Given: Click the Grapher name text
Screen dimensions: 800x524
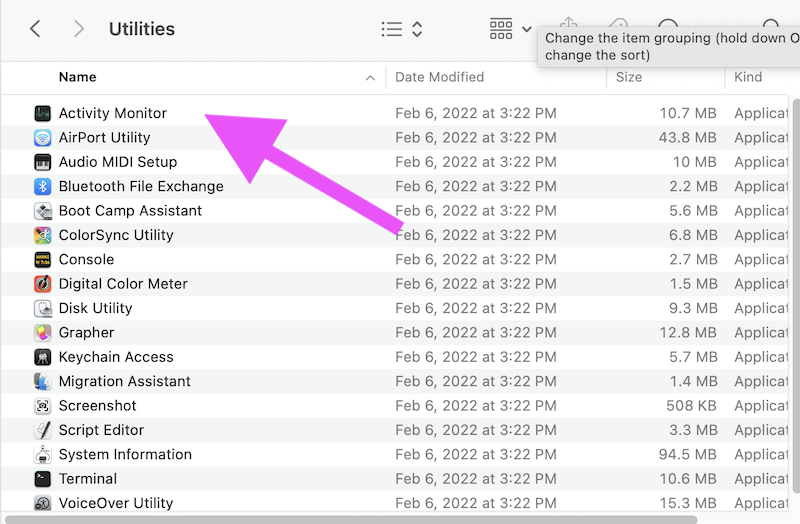Looking at the screenshot, I should pos(86,333).
